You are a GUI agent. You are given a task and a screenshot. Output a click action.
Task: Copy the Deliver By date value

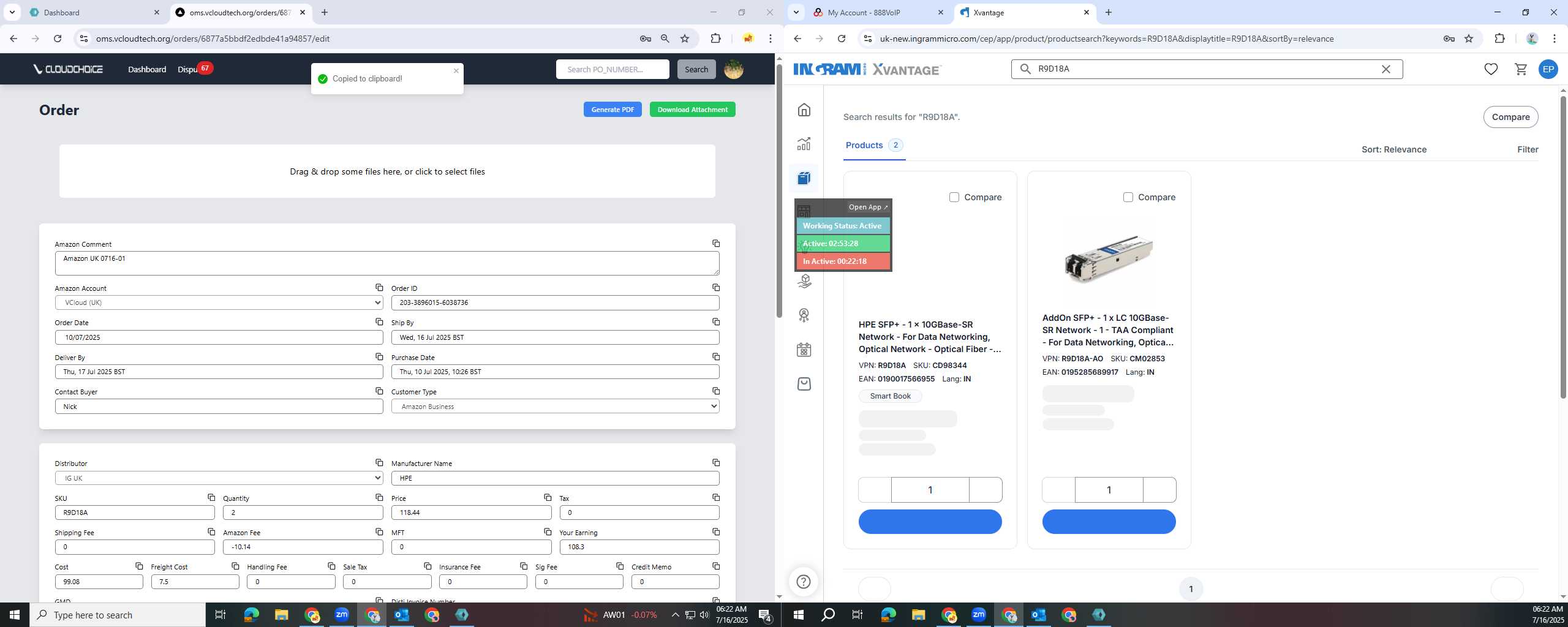(x=379, y=357)
